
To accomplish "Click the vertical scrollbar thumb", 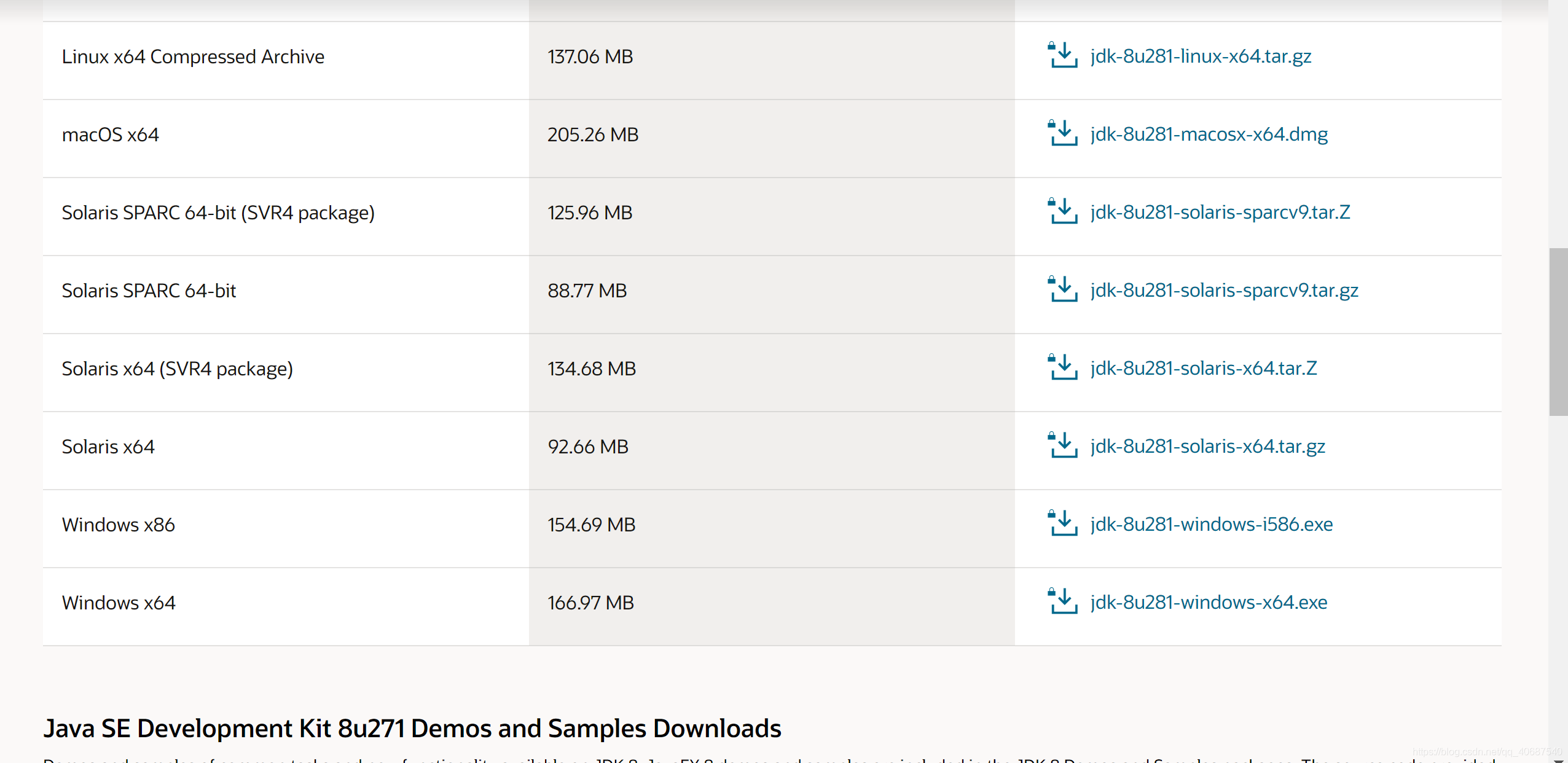I will pyautogui.click(x=1558, y=332).
